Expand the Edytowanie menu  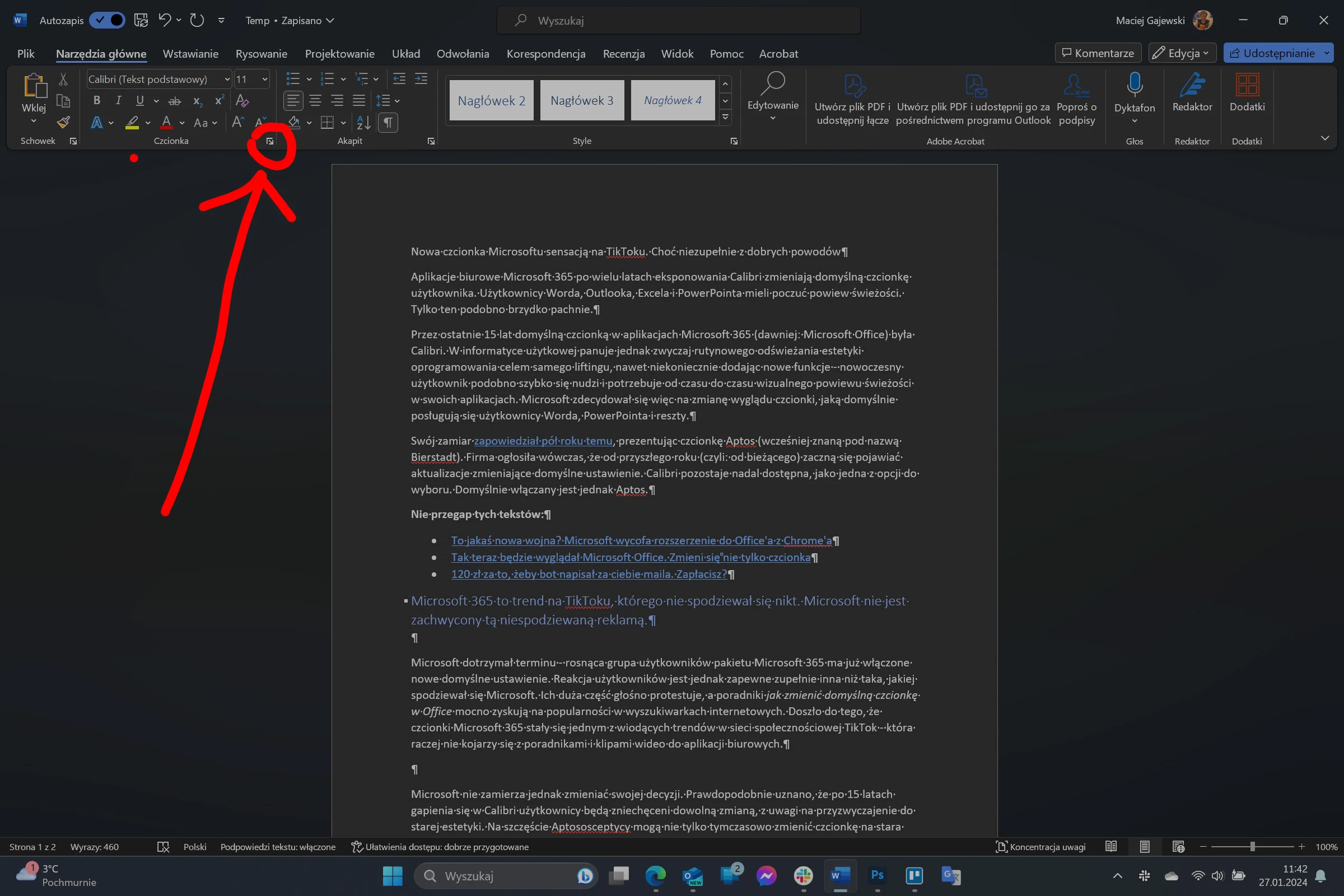tap(773, 97)
